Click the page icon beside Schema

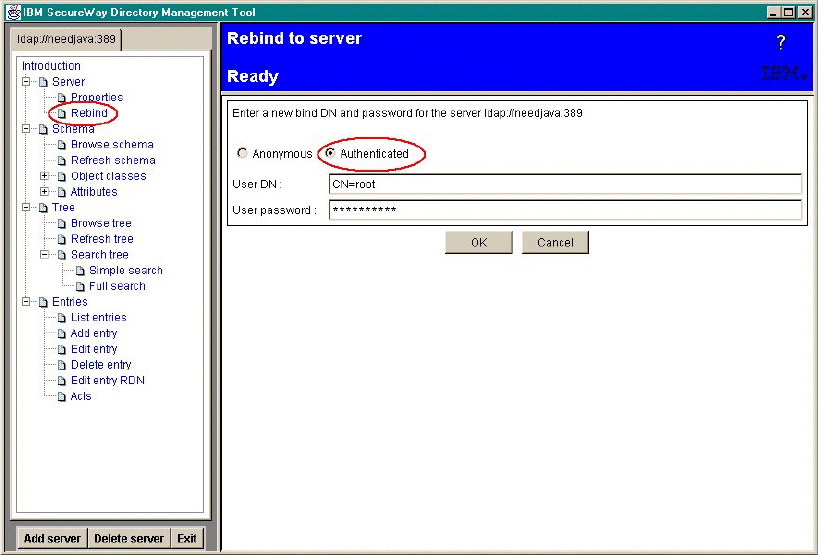[x=43, y=129]
